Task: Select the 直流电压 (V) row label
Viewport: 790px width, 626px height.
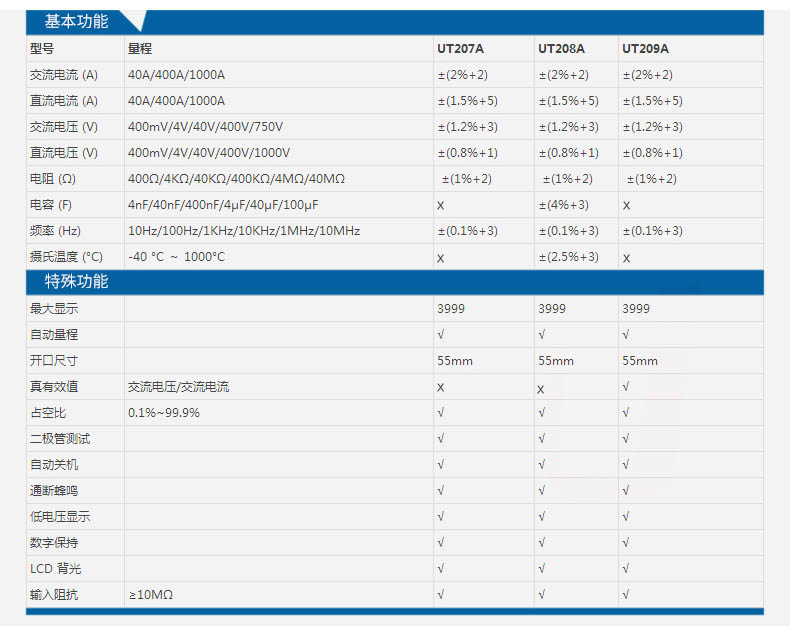Action: [64, 153]
